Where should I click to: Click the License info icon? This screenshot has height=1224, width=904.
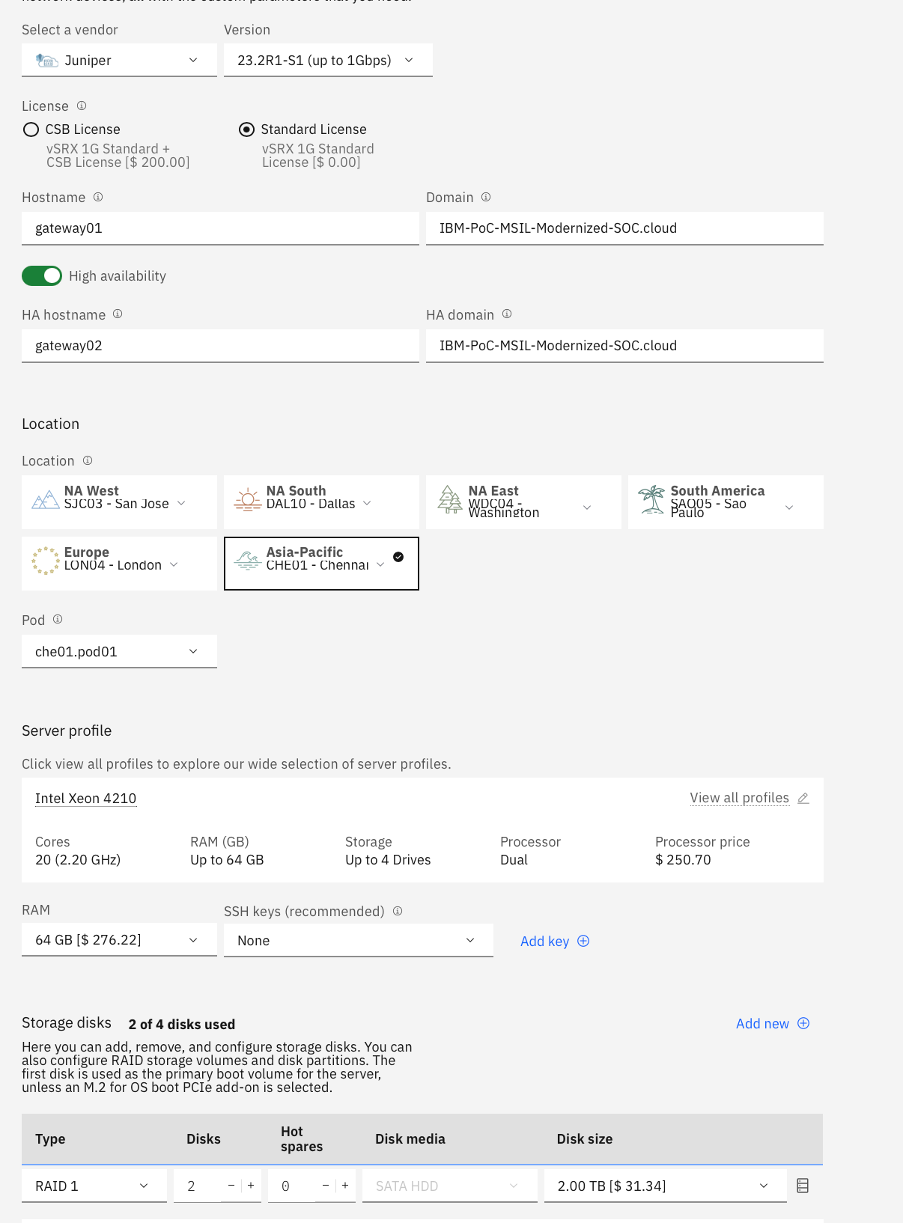click(82, 106)
